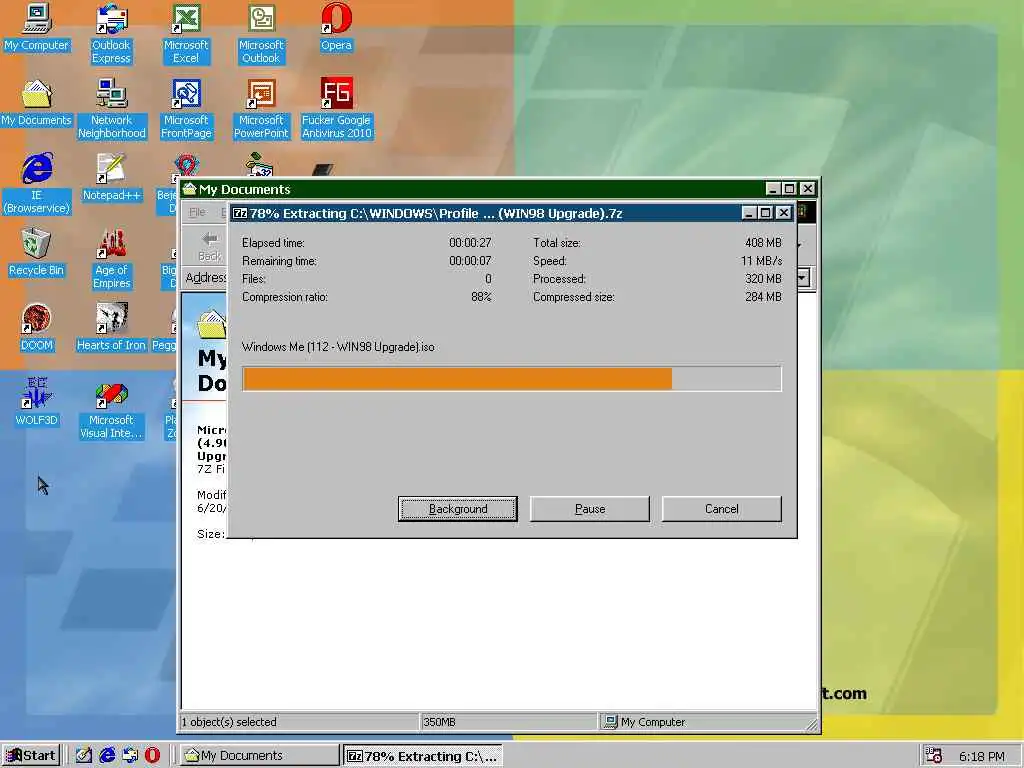Open My Computer desktop icon
The image size is (1024, 768).
pos(37,29)
